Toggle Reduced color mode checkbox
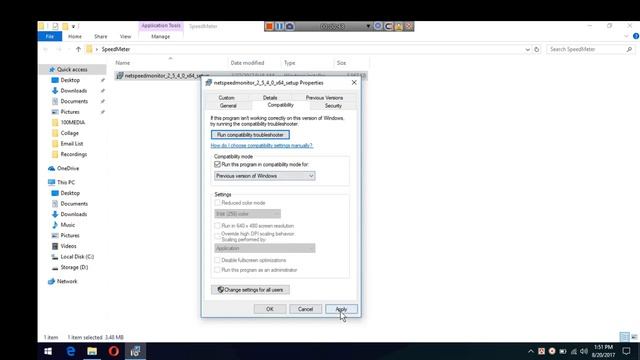640x360 pixels. [x=217, y=203]
